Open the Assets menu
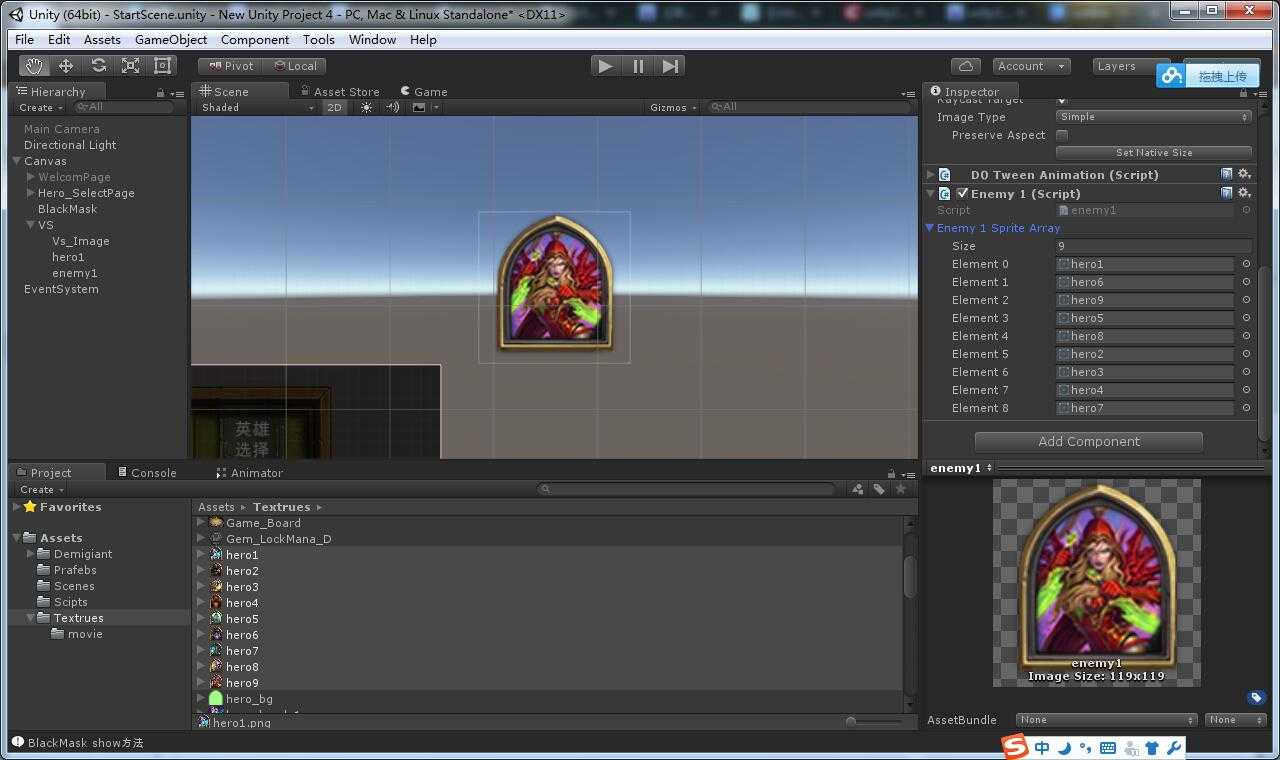This screenshot has width=1280, height=760. point(102,39)
